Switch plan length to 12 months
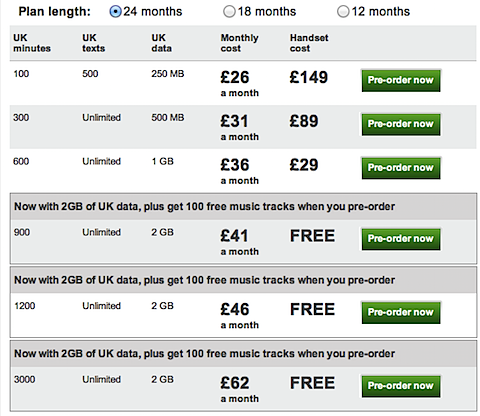 click(x=343, y=12)
